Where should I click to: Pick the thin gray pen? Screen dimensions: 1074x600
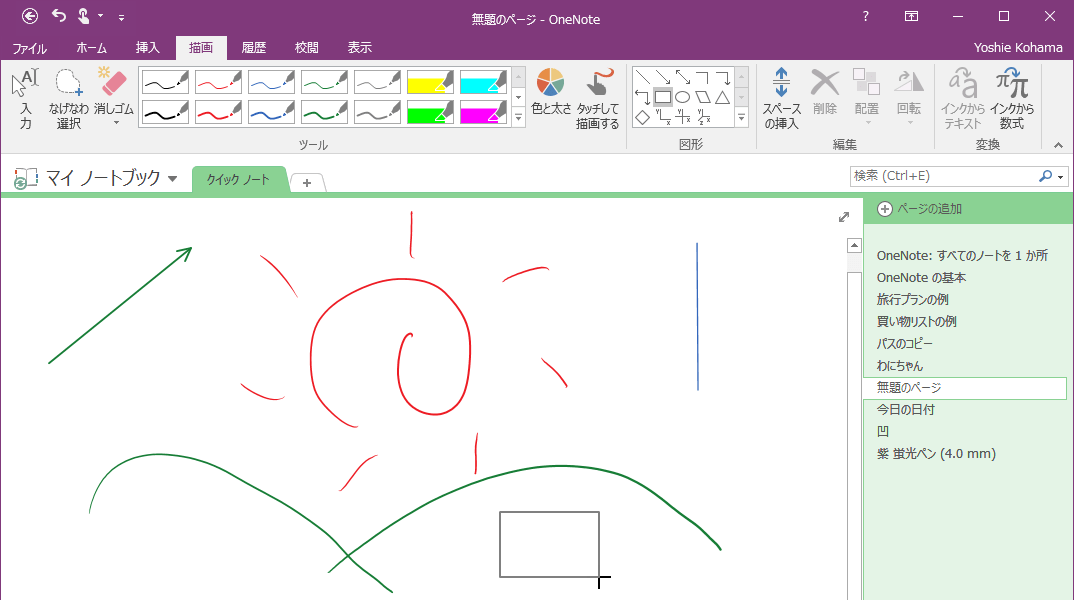[x=377, y=82]
